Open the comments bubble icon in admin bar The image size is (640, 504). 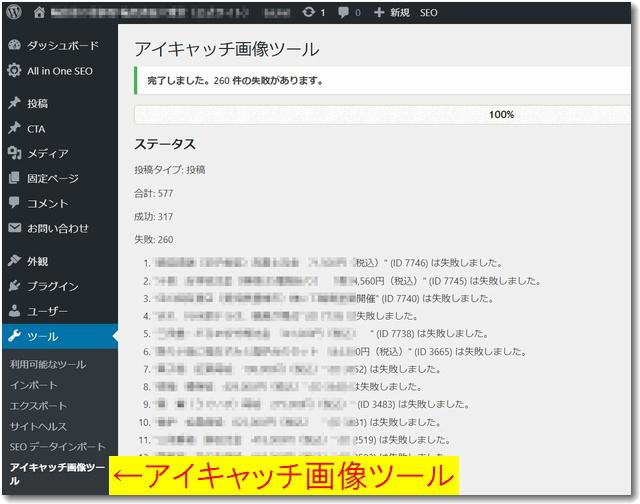343,12
